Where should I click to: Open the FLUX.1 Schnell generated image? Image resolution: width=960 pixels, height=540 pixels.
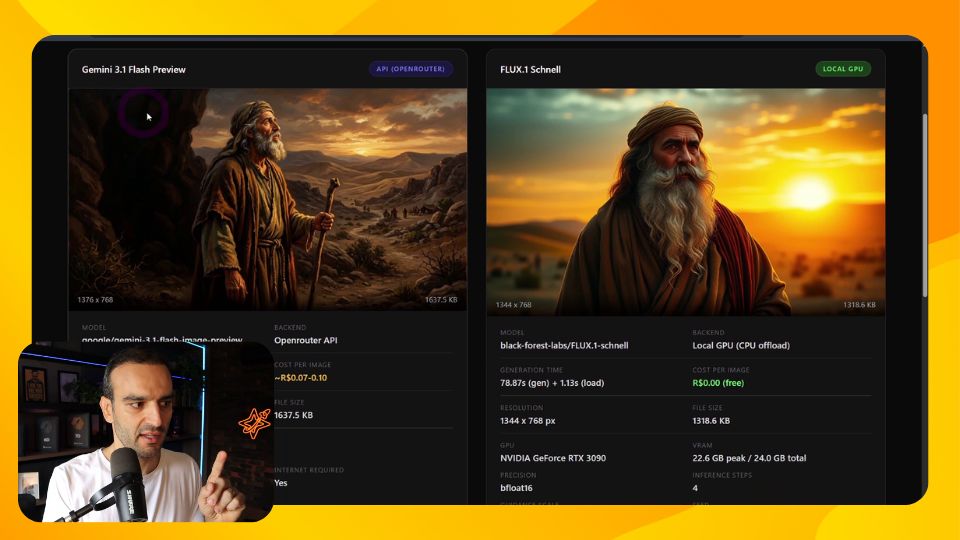[x=685, y=202]
